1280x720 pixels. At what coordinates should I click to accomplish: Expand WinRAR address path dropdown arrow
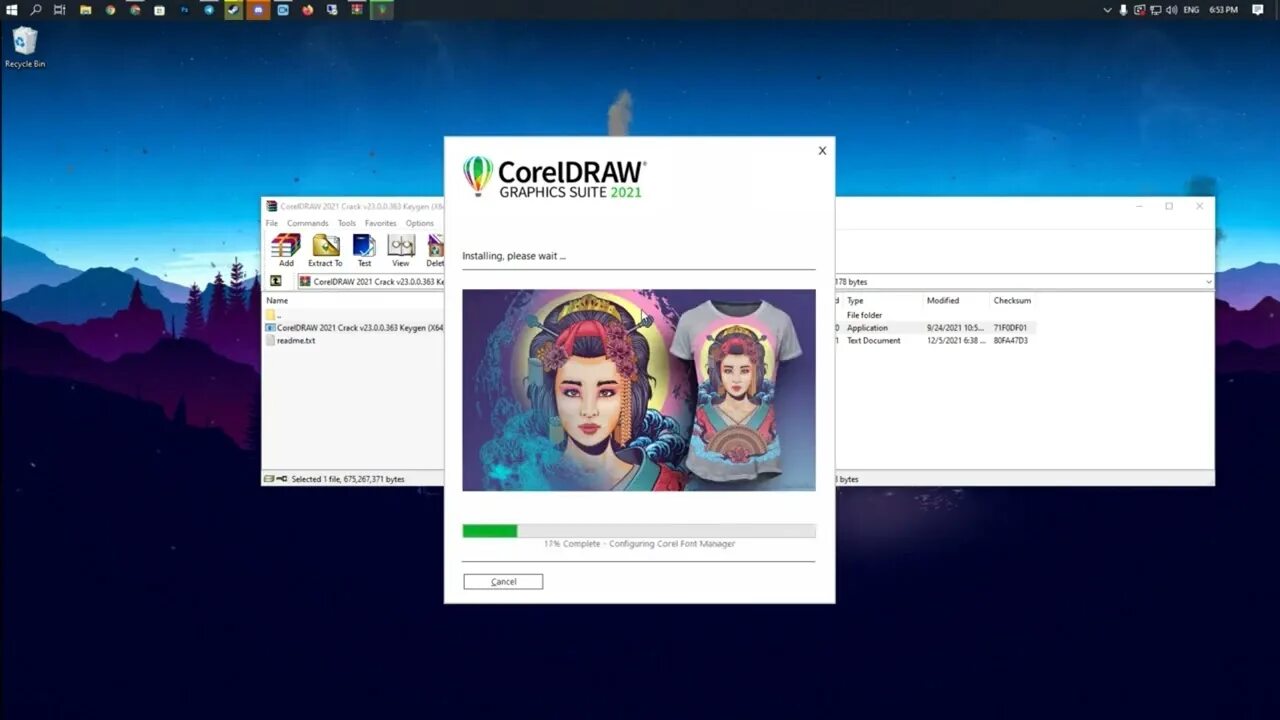(1208, 282)
